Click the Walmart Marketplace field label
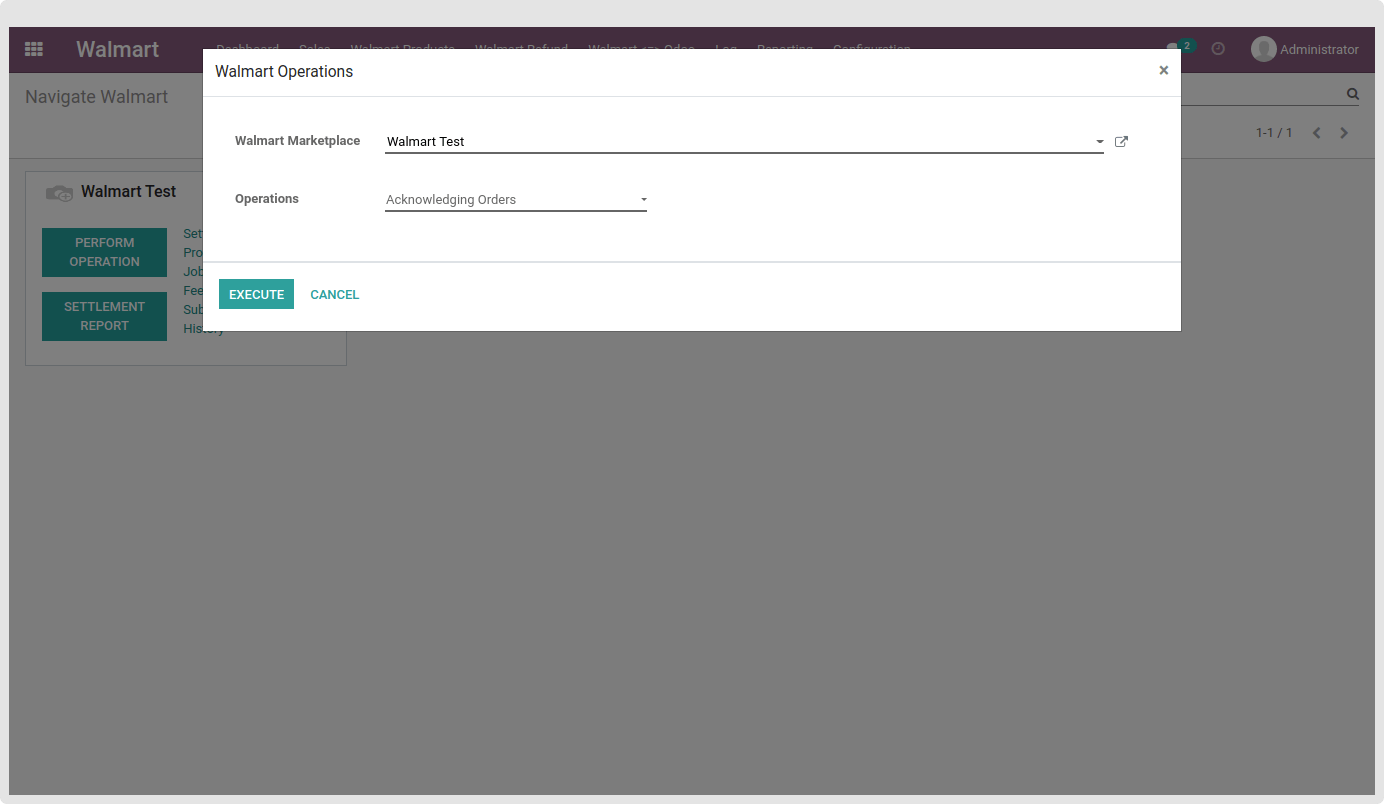Screen dimensions: 1384x804 tap(297, 141)
